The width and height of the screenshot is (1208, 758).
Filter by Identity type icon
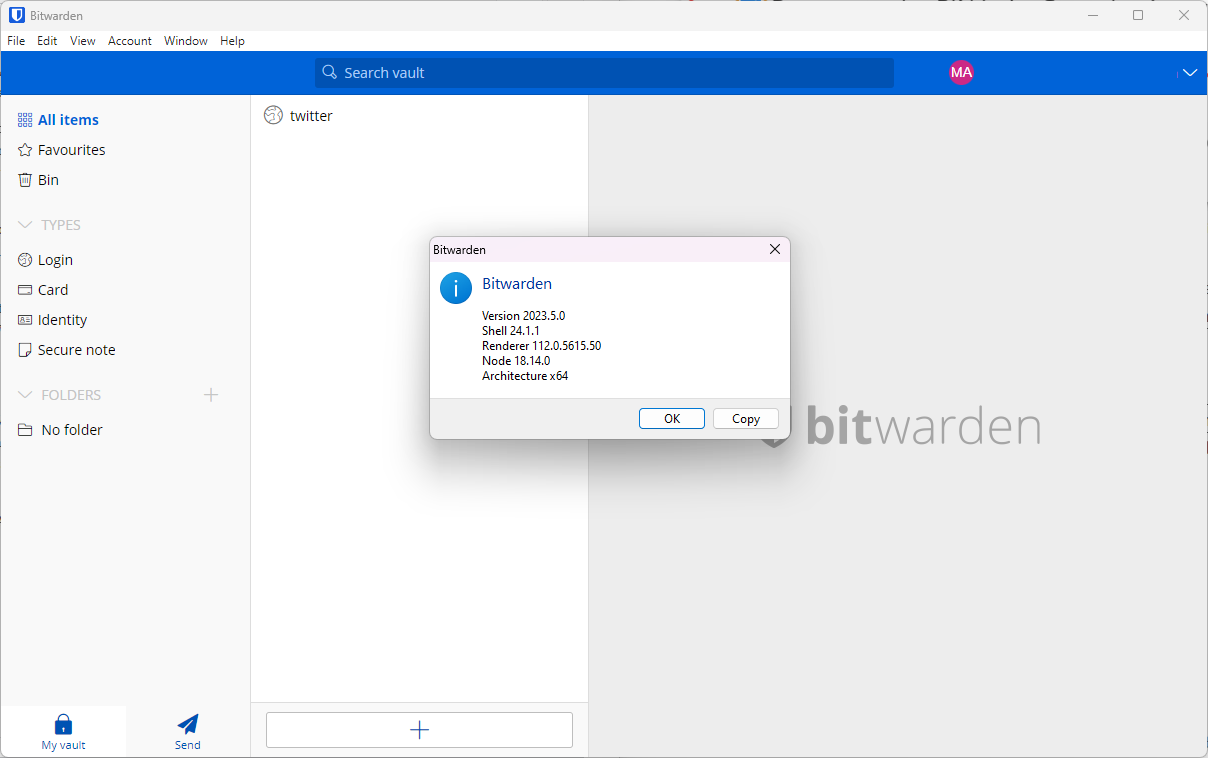(x=25, y=320)
